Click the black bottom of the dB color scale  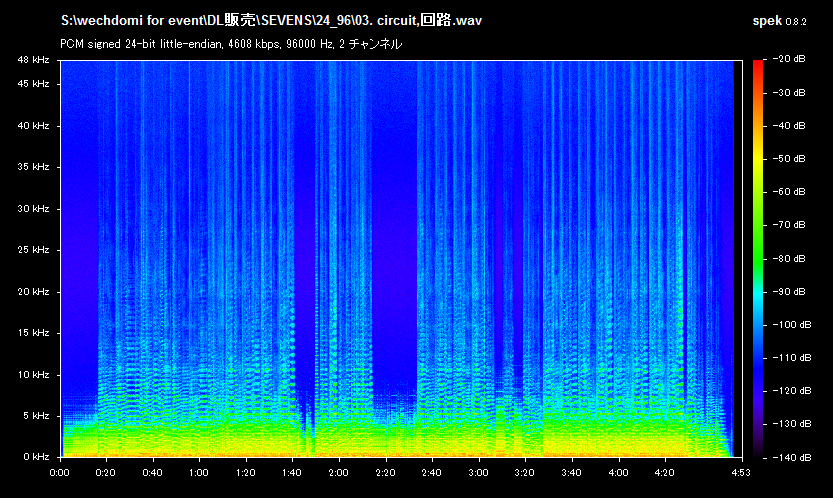[758, 452]
